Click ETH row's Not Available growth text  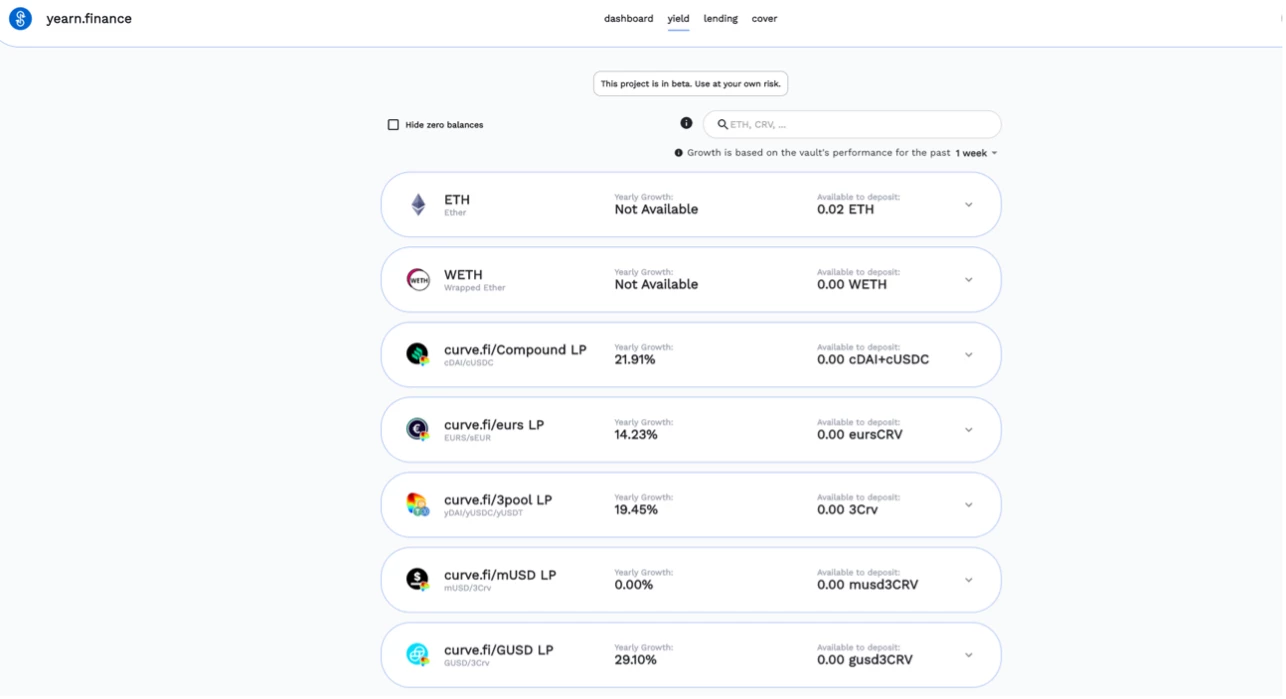click(656, 210)
